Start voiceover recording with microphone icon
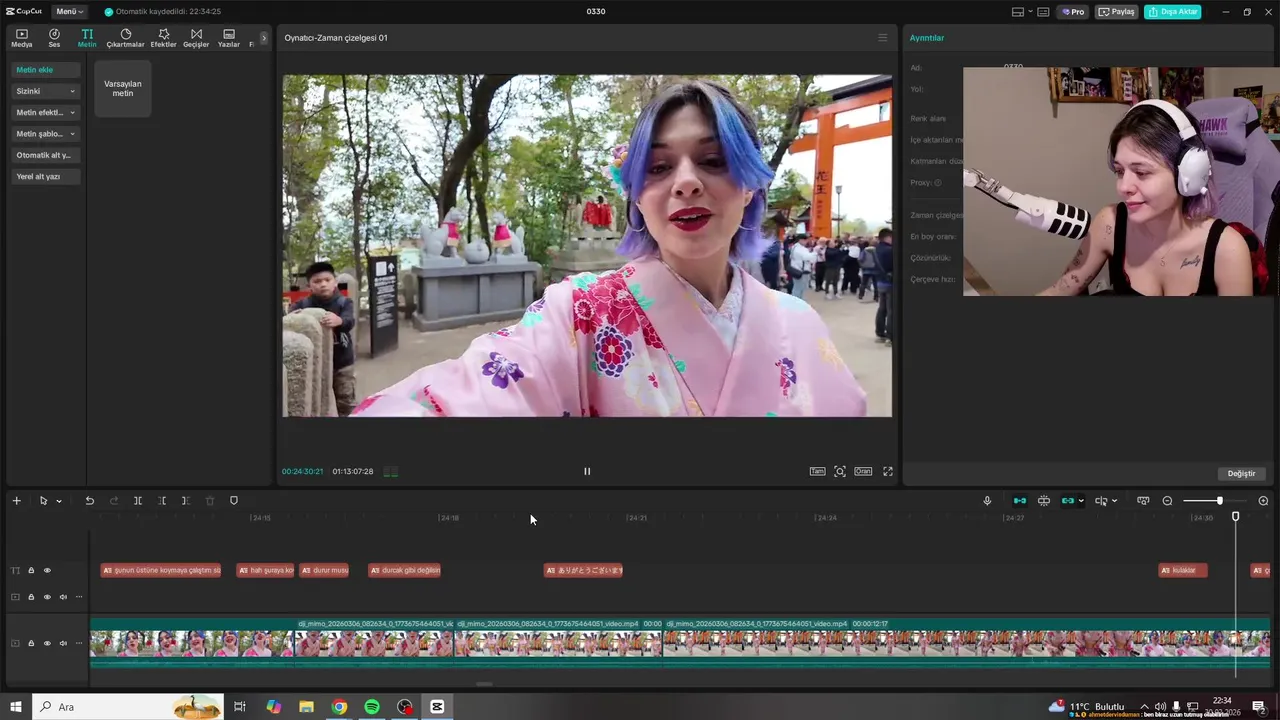1280x720 pixels. pyautogui.click(x=987, y=501)
